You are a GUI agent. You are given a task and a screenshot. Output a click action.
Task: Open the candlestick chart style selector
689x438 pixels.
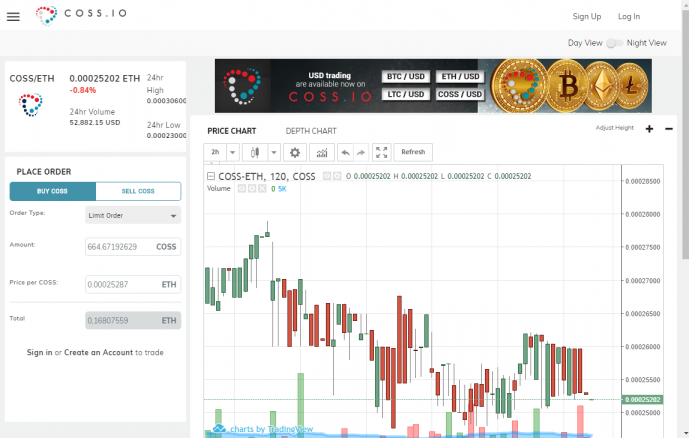(255, 152)
